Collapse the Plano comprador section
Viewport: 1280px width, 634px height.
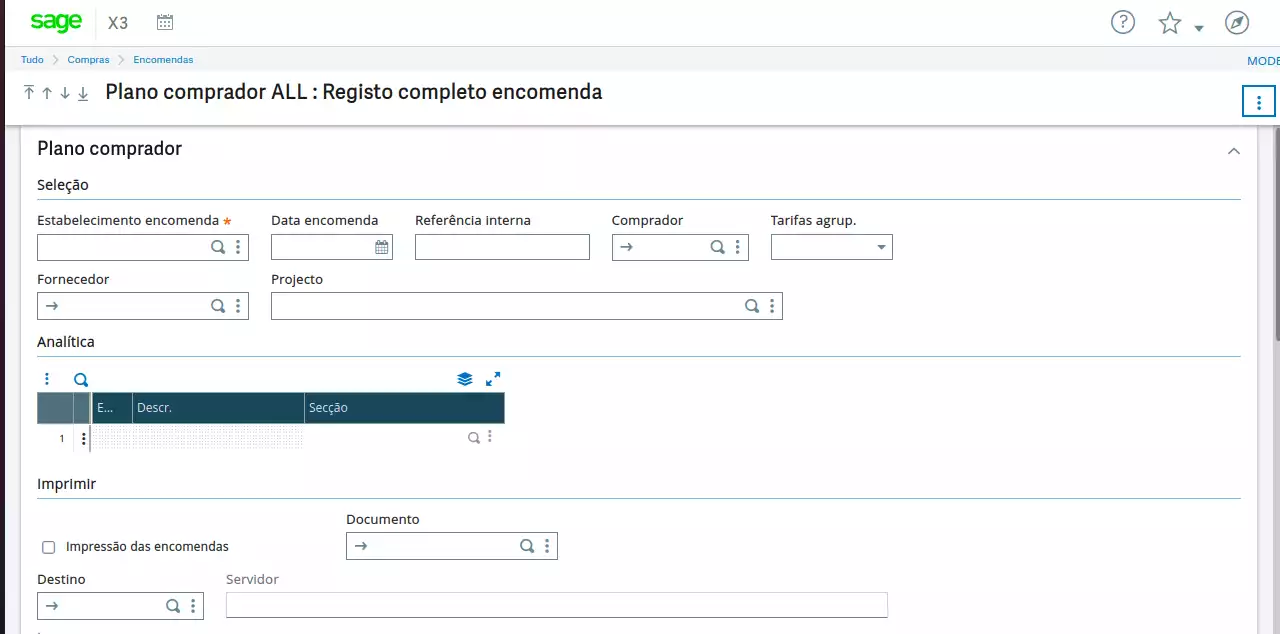pos(1233,151)
